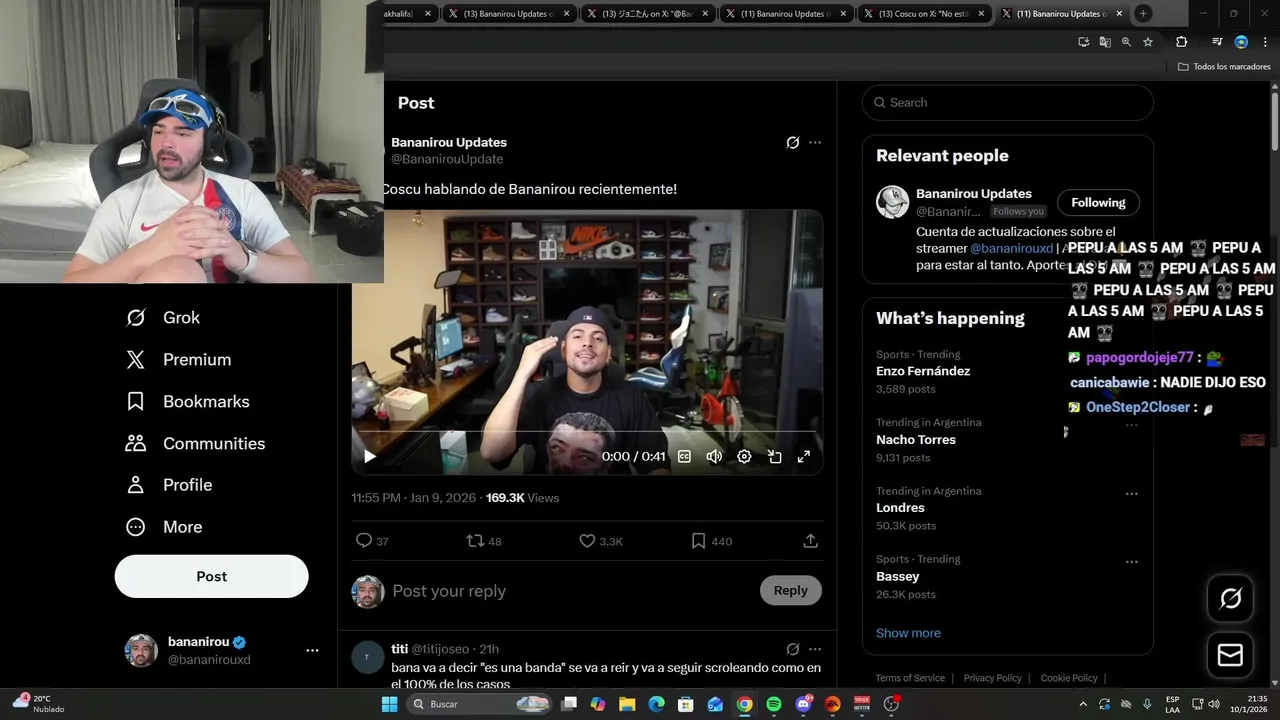This screenshot has height=720, width=1280.
Task: Translate the page via the translate icon
Action: click(1105, 42)
